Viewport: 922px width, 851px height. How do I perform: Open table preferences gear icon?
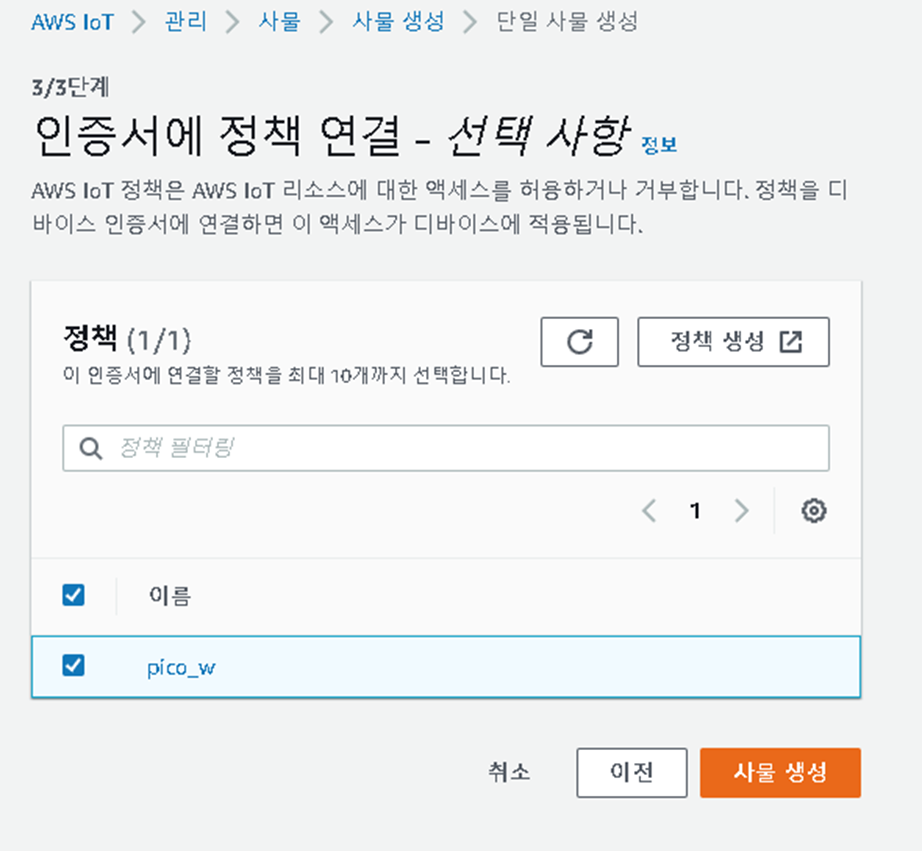[814, 510]
